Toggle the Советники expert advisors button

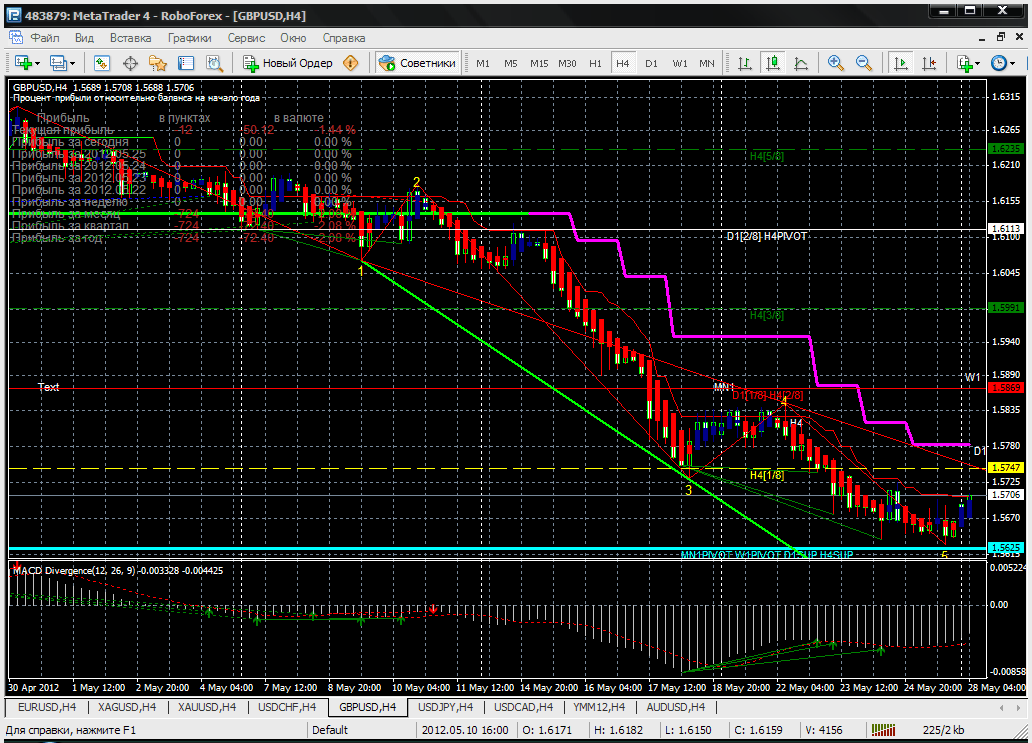click(417, 63)
